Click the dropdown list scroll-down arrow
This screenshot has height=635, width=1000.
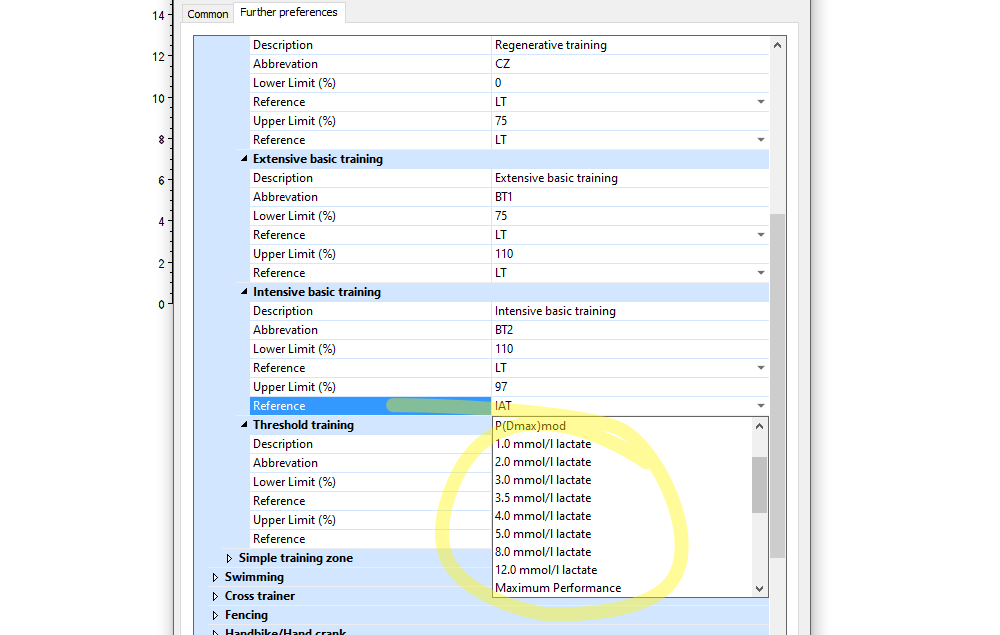(x=759, y=589)
